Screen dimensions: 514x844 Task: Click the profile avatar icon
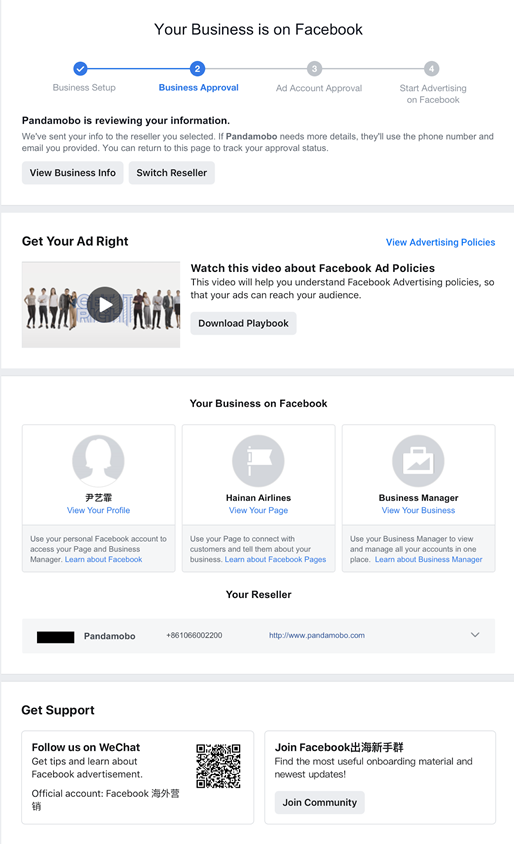coord(98,461)
